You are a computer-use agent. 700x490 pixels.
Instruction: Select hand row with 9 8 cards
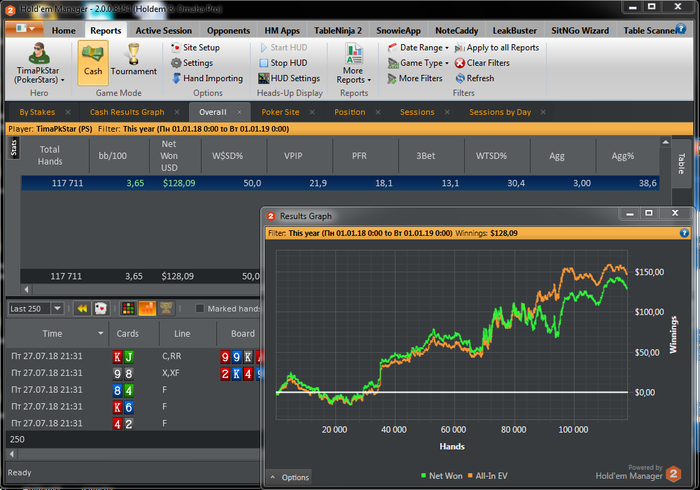tap(133, 373)
